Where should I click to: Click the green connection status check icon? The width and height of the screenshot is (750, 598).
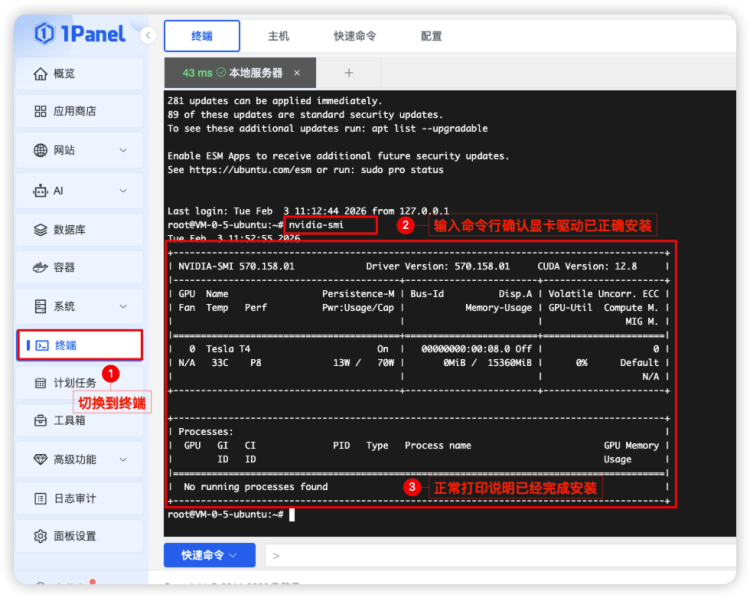pyautogui.click(x=221, y=73)
